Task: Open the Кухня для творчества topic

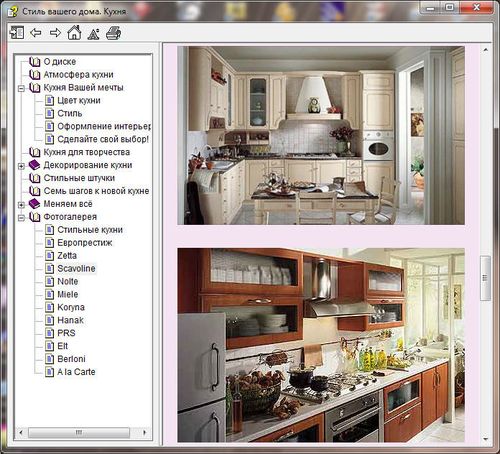Action: pos(87,152)
